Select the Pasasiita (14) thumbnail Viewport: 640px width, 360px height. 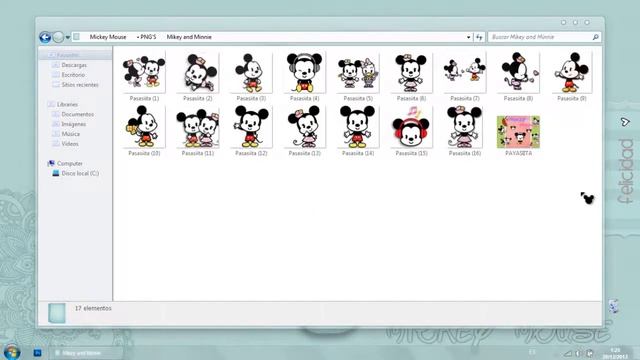pos(358,127)
